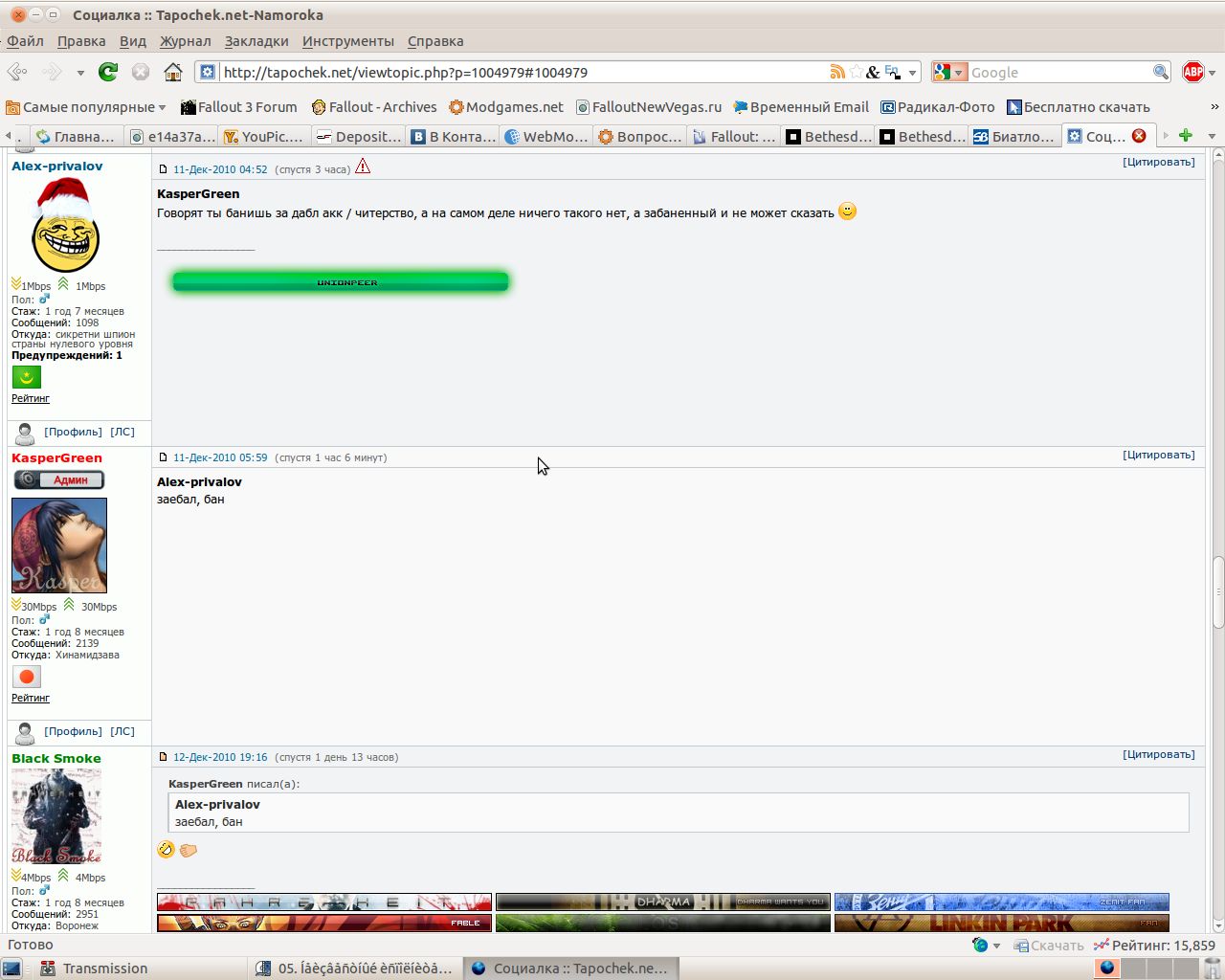The image size is (1225, 980).
Task: Click the Home icon in the navigation toolbar
Action: coord(172,72)
